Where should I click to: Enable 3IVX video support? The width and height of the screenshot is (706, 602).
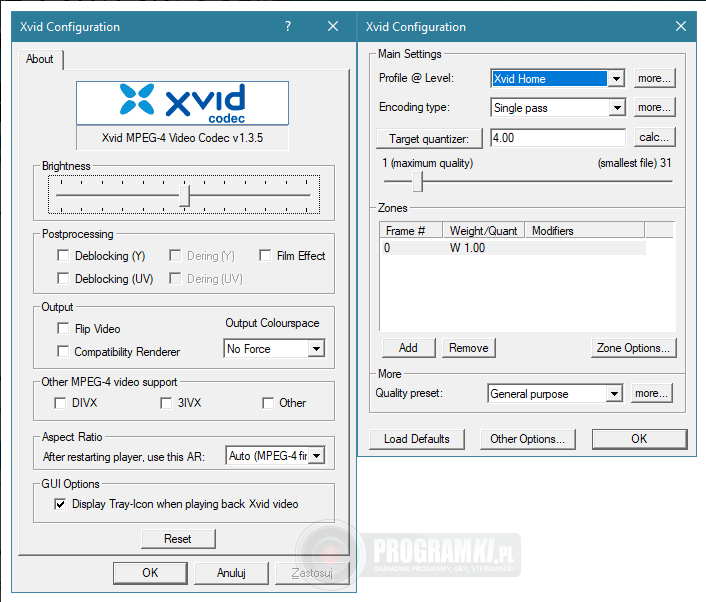pyautogui.click(x=166, y=403)
